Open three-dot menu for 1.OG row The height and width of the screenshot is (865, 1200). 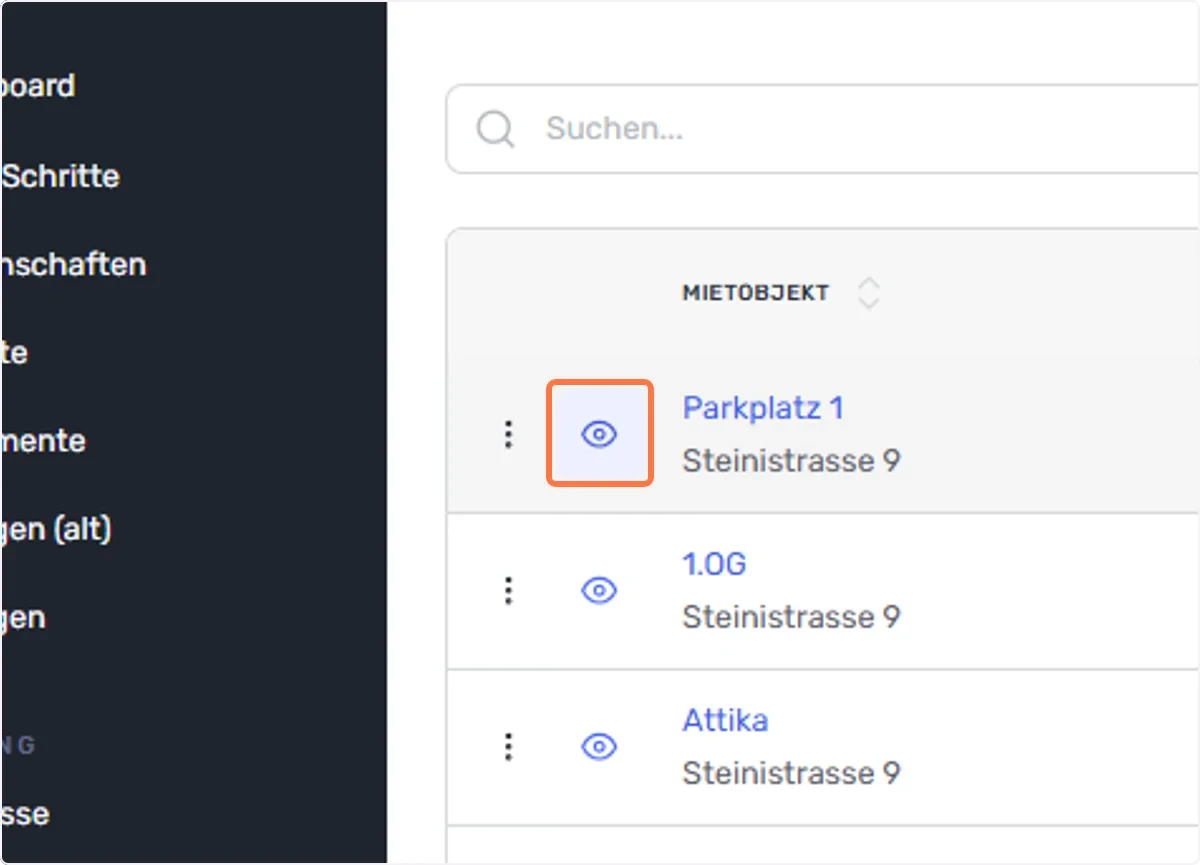508,591
